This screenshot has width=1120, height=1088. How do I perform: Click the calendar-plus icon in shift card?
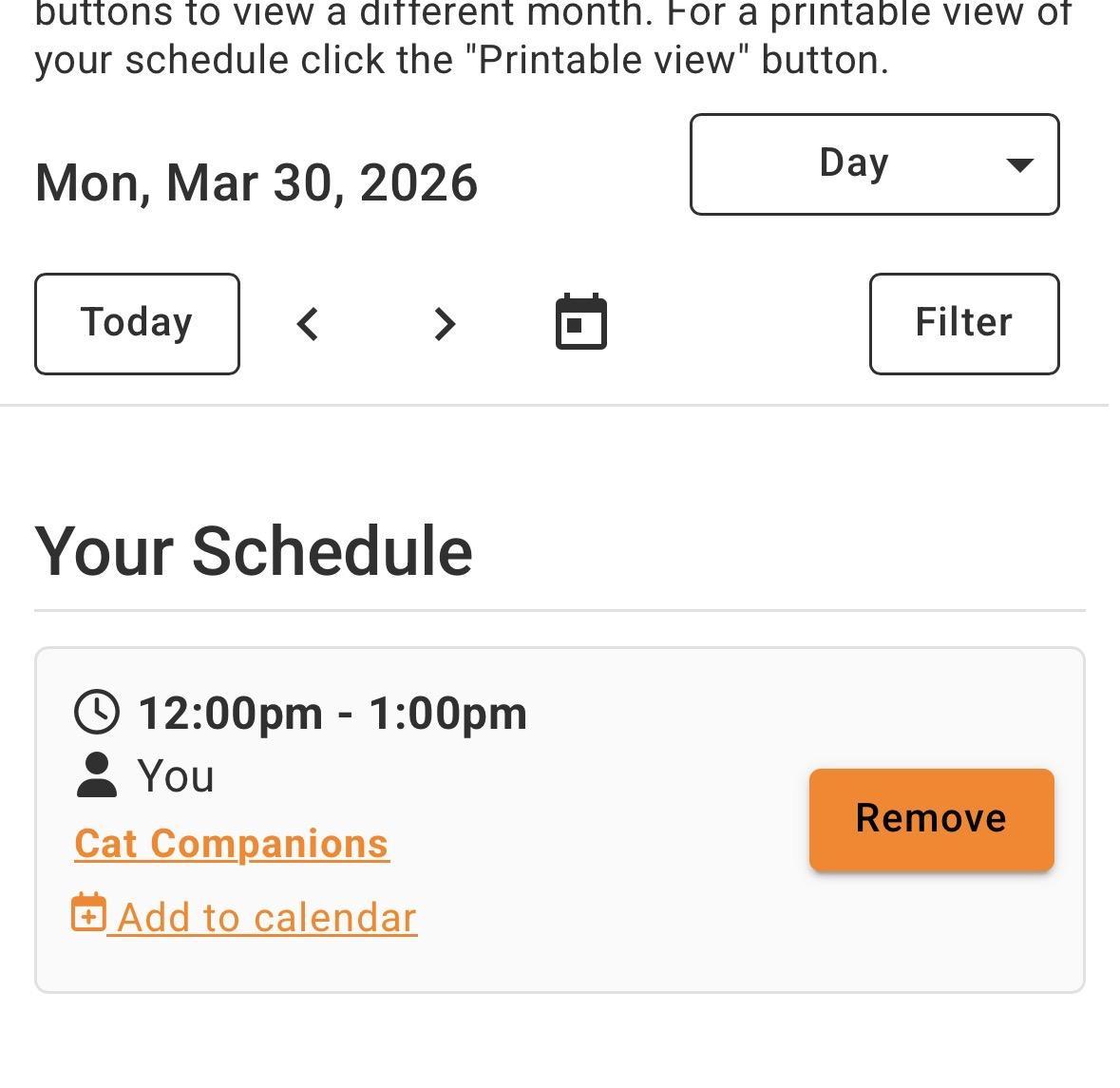pos(88,913)
